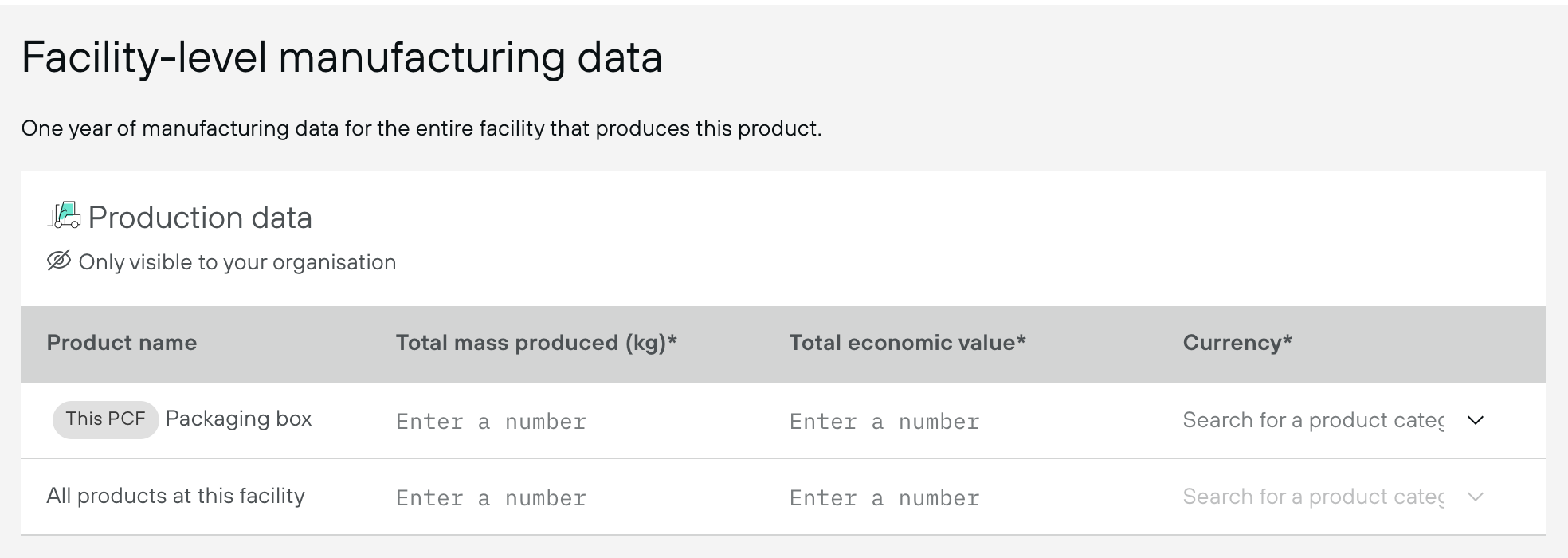Focus All products total economic value field
This screenshot has width=1568, height=558.
pyautogui.click(x=968, y=497)
